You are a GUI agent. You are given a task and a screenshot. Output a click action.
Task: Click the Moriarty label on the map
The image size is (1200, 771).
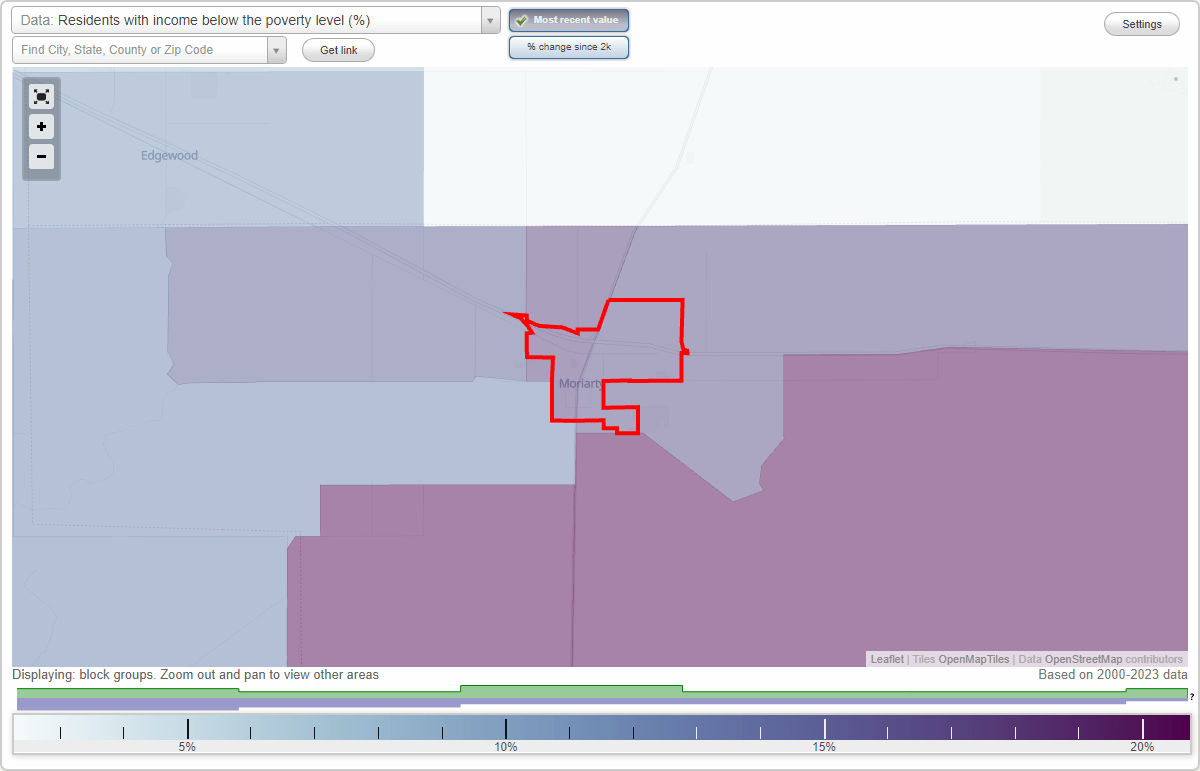point(582,382)
